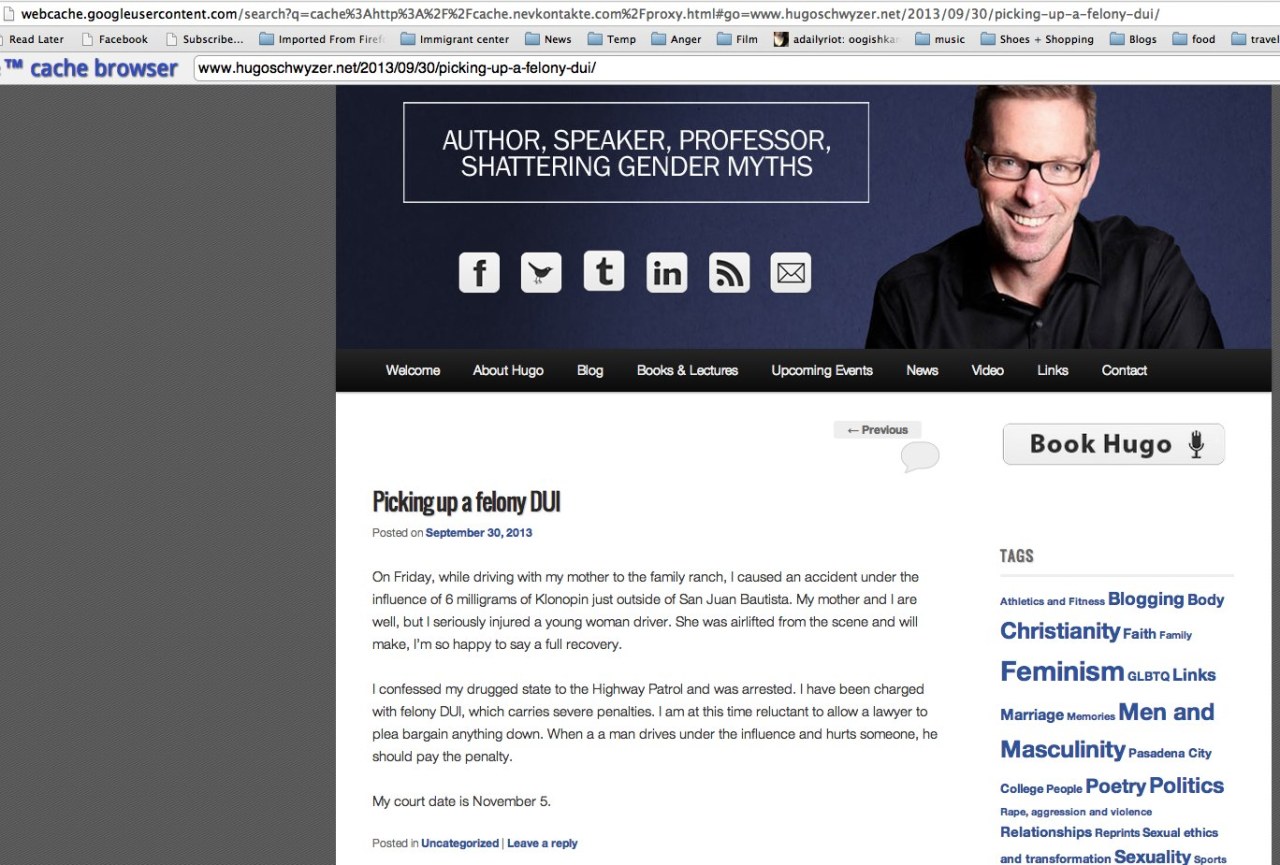Click the cache browser URL input field
The image size is (1280, 865).
(736, 69)
